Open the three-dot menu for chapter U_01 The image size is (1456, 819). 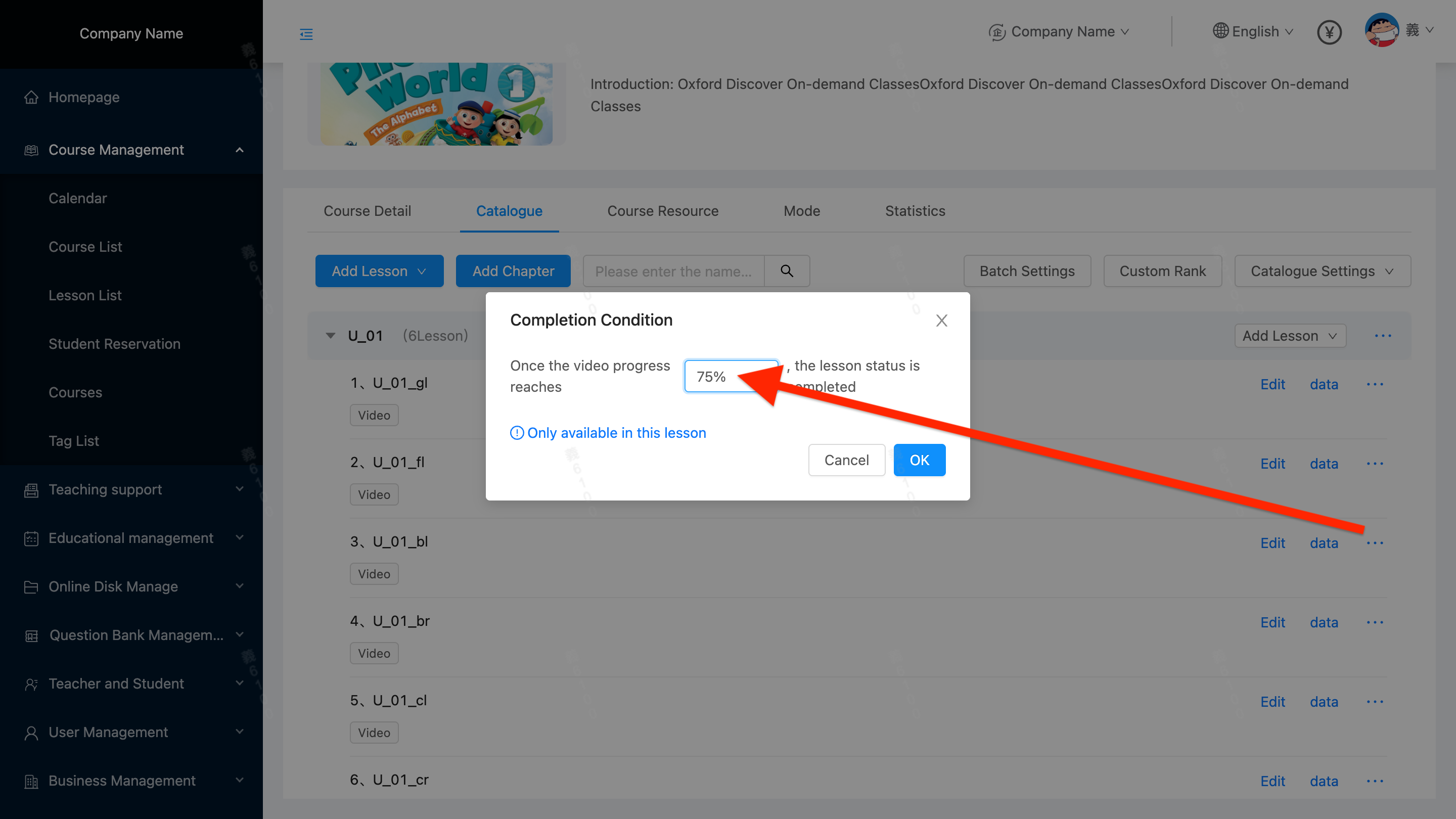point(1383,336)
